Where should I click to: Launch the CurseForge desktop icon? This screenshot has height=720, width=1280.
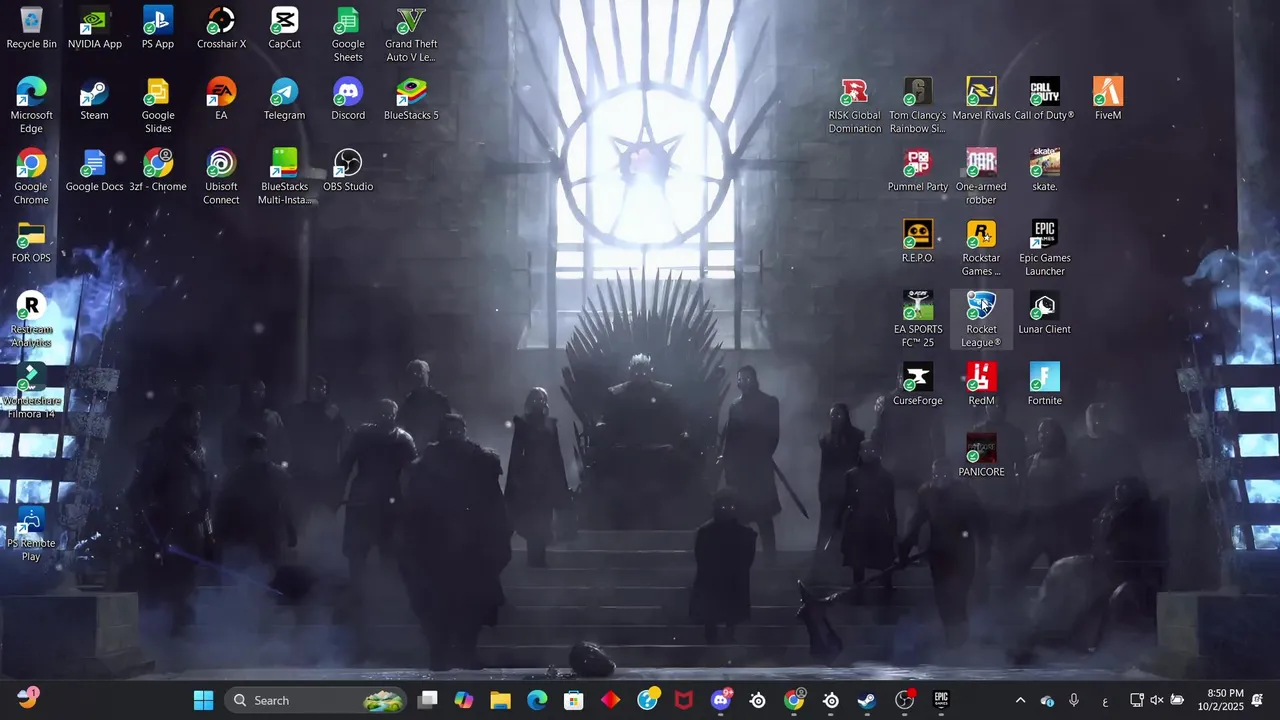pyautogui.click(x=917, y=385)
